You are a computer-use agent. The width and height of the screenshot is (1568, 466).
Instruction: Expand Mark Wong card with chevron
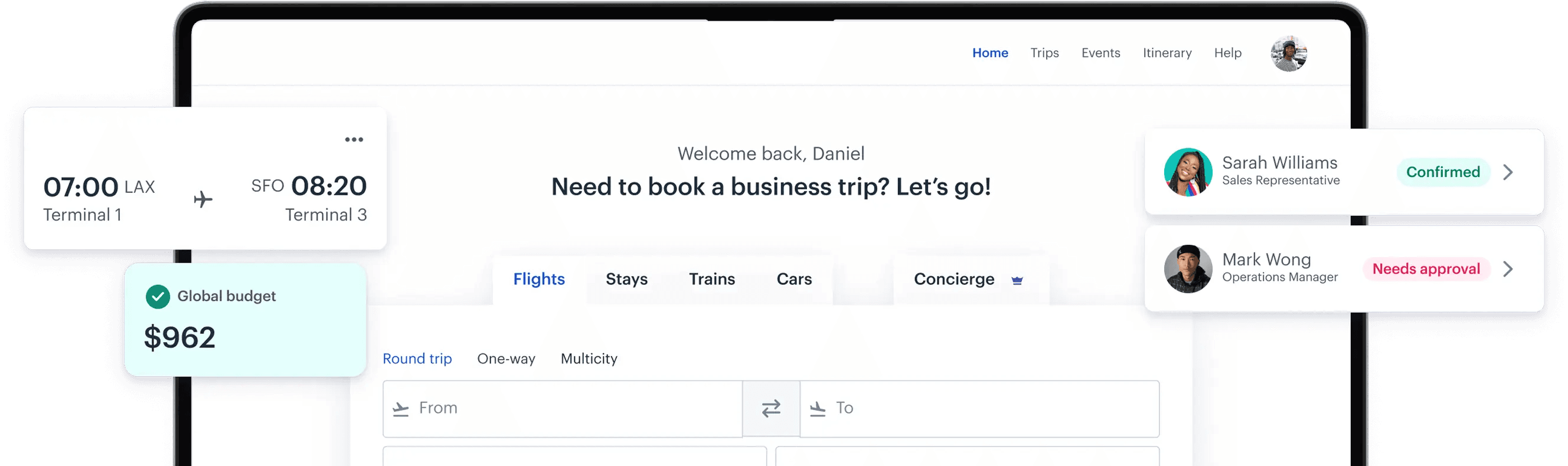coord(1507,269)
